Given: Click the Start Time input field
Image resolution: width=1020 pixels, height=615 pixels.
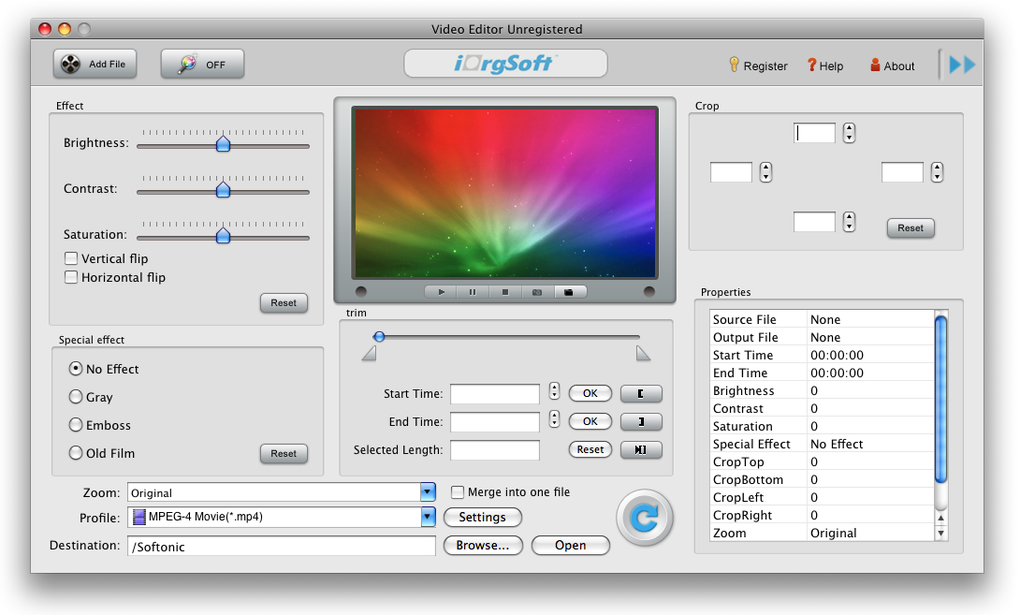Looking at the screenshot, I should [x=495, y=394].
